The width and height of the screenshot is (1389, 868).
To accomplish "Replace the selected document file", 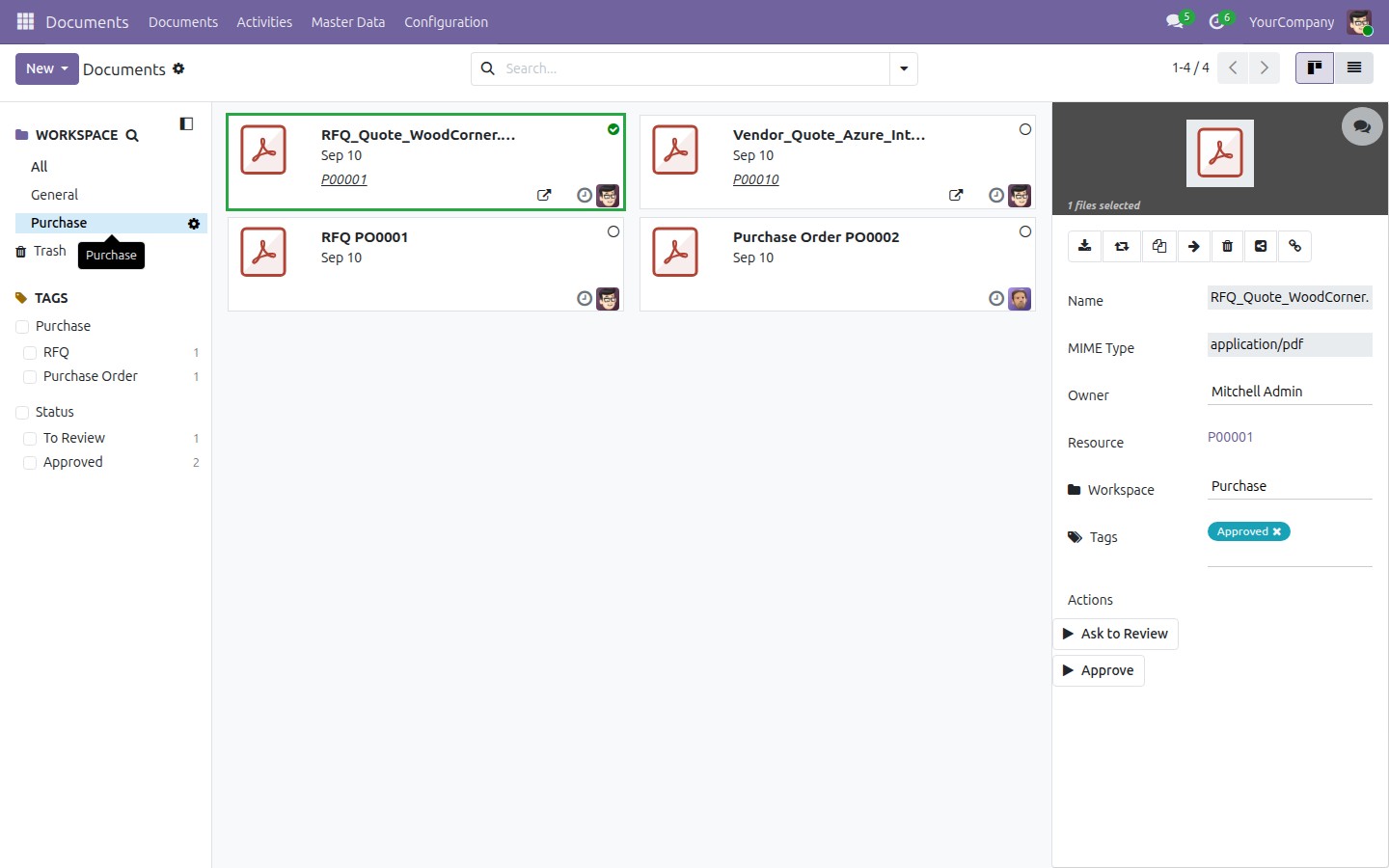I will pyautogui.click(x=1122, y=246).
